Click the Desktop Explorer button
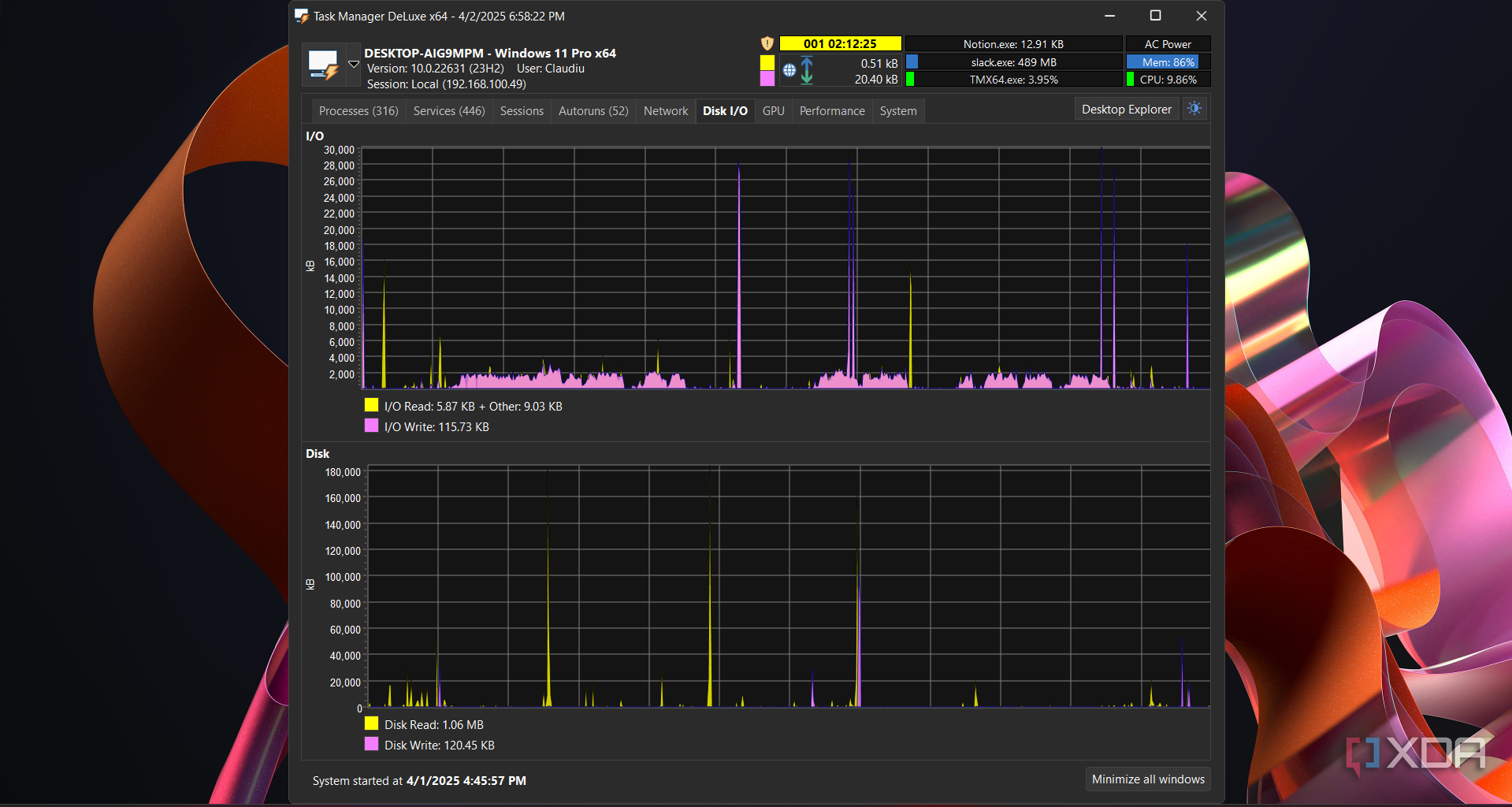This screenshot has width=1512, height=807. 1127,110
